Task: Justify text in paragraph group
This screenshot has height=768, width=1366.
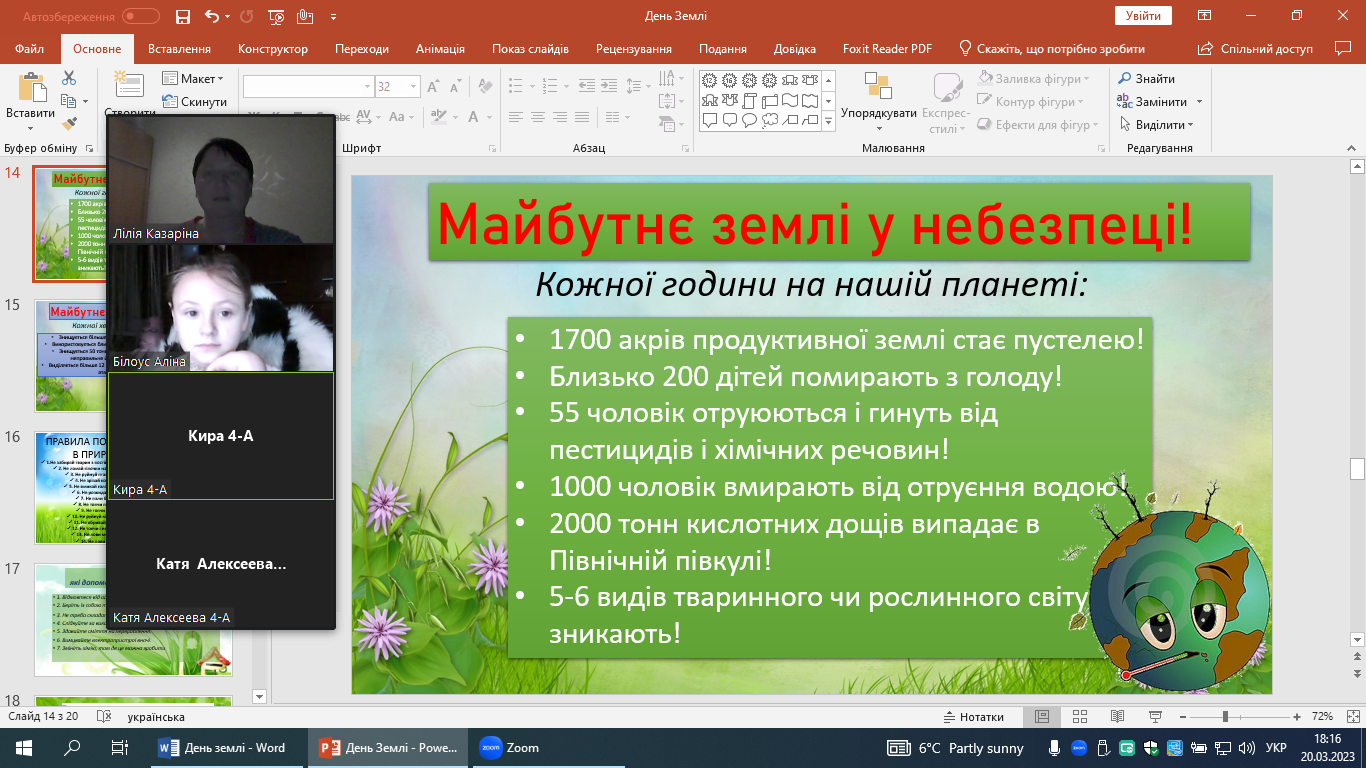Action: click(x=581, y=116)
